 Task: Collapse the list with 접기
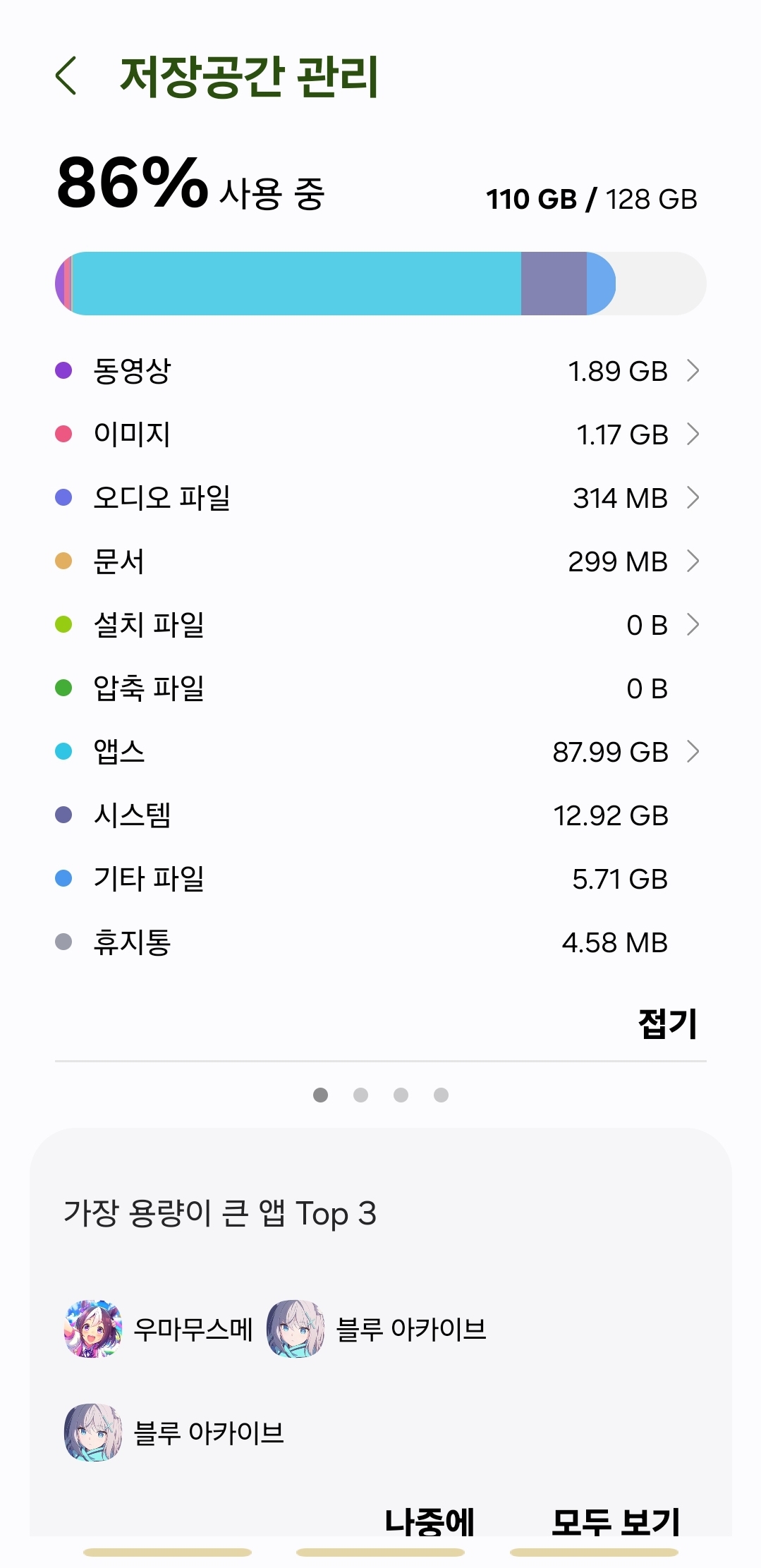click(x=667, y=1023)
